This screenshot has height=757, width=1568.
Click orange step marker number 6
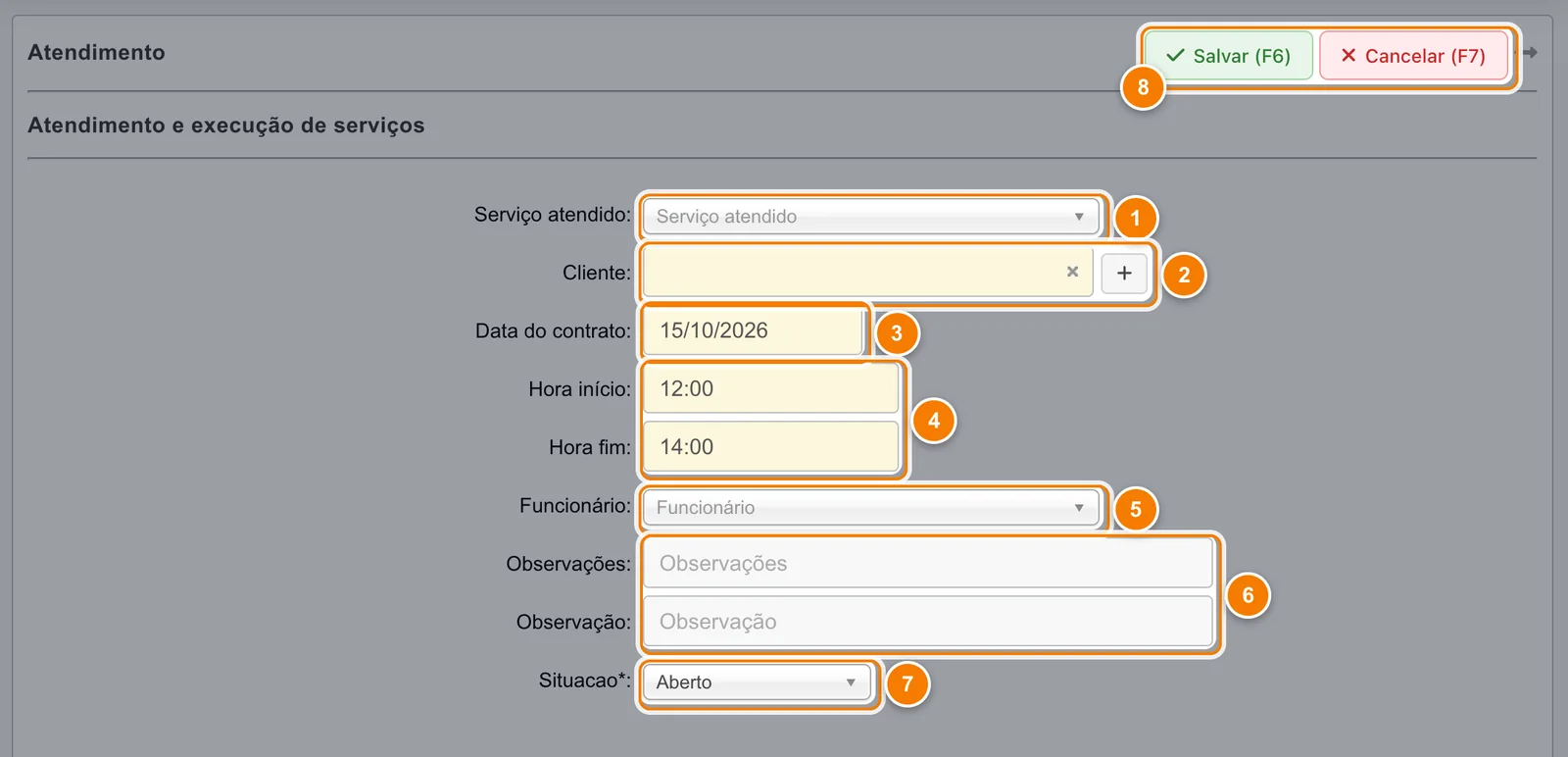pos(1248,595)
